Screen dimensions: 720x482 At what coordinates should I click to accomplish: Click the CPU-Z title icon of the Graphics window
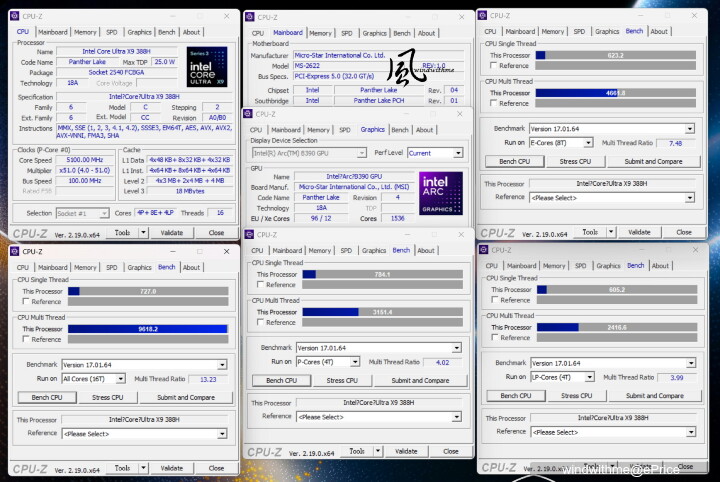pyautogui.click(x=248, y=114)
